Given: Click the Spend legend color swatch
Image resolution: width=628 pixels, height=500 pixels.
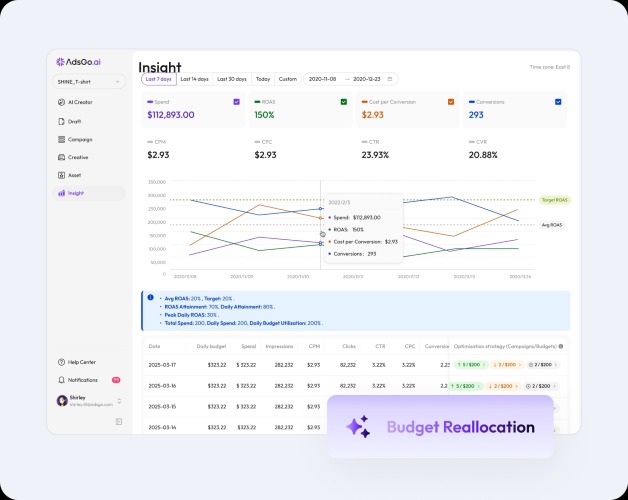Looking at the screenshot, I should pyautogui.click(x=150, y=102).
